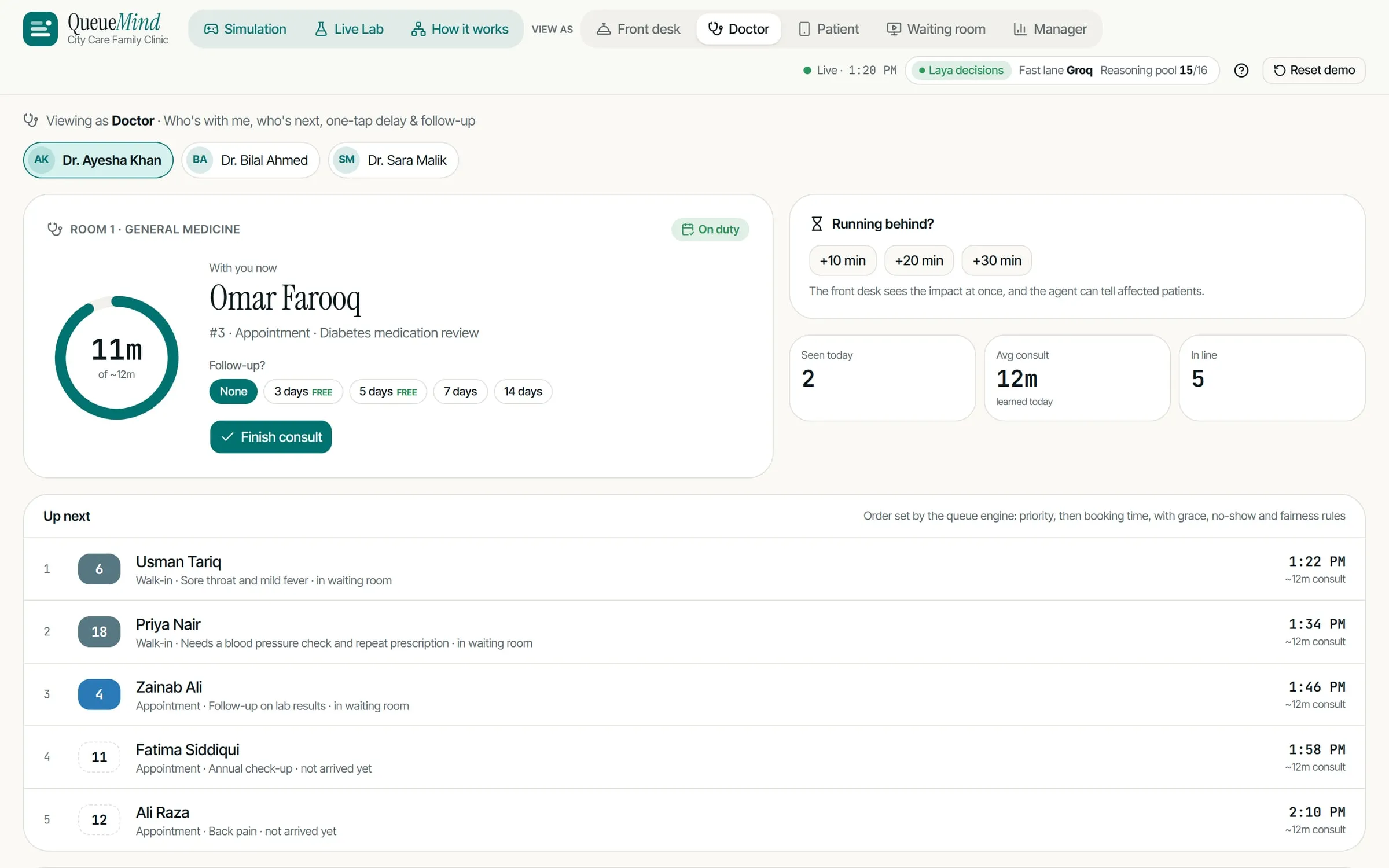Viewport: 1389px width, 868px height.
Task: Click the Reset demo button
Action: [x=1314, y=70]
